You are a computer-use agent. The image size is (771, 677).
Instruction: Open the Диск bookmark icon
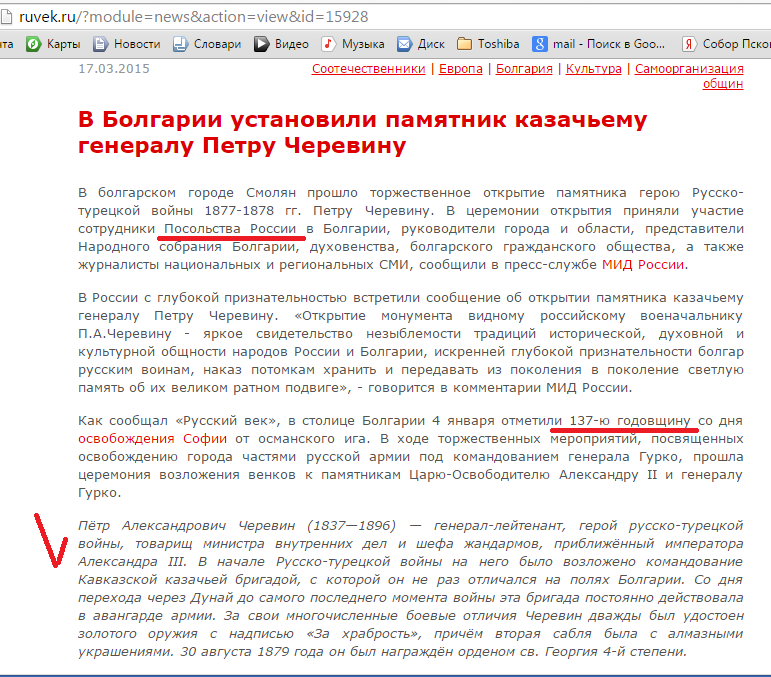tap(404, 44)
